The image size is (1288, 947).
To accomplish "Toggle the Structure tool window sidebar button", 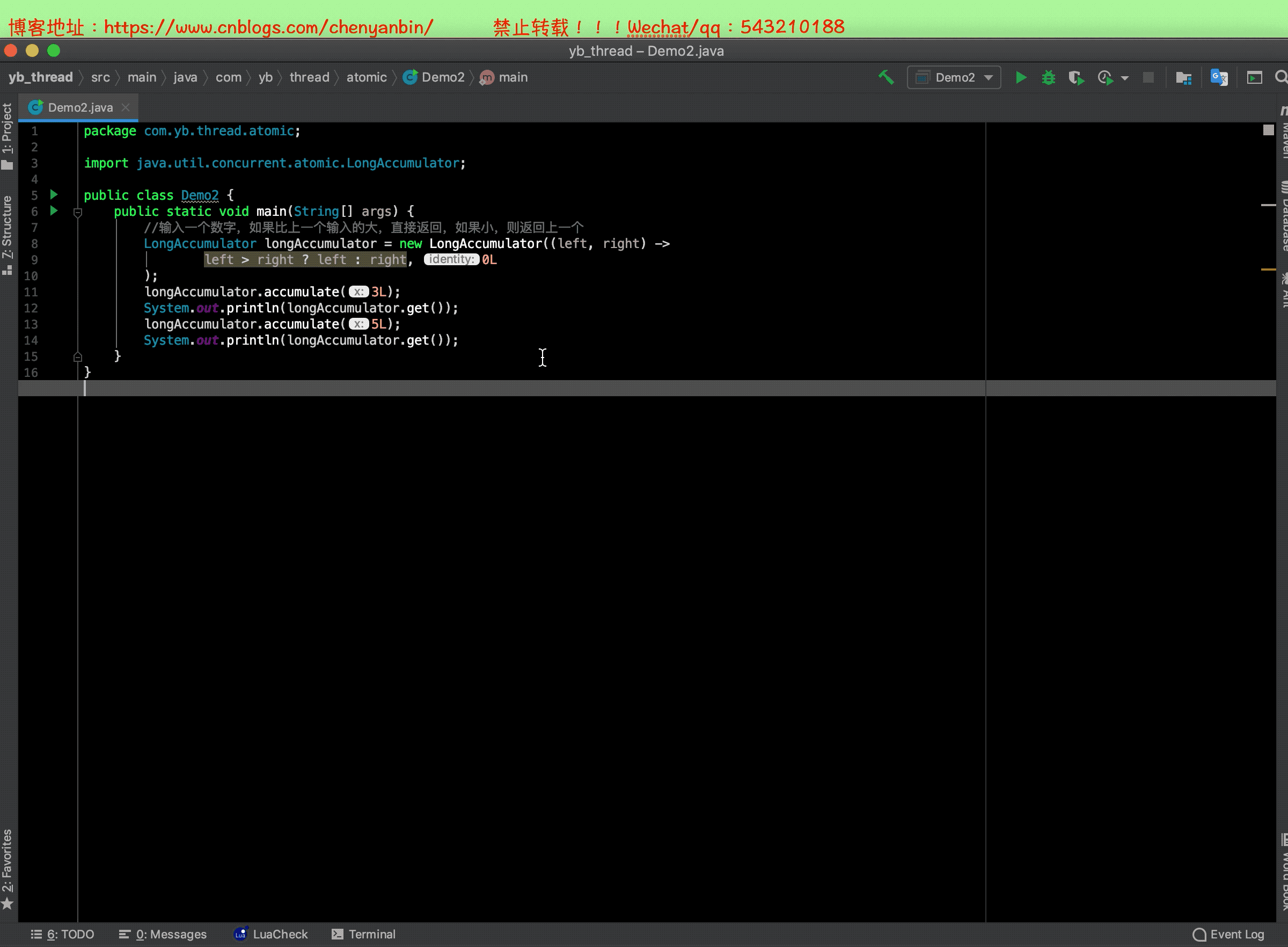I will [8, 234].
